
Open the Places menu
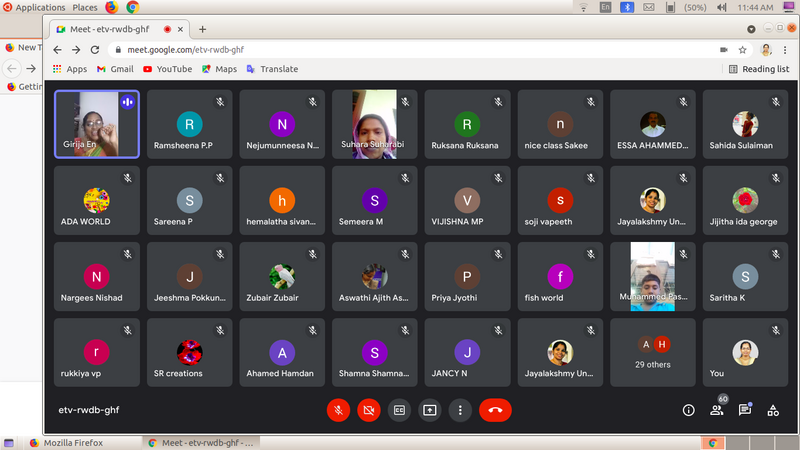[x=85, y=7]
